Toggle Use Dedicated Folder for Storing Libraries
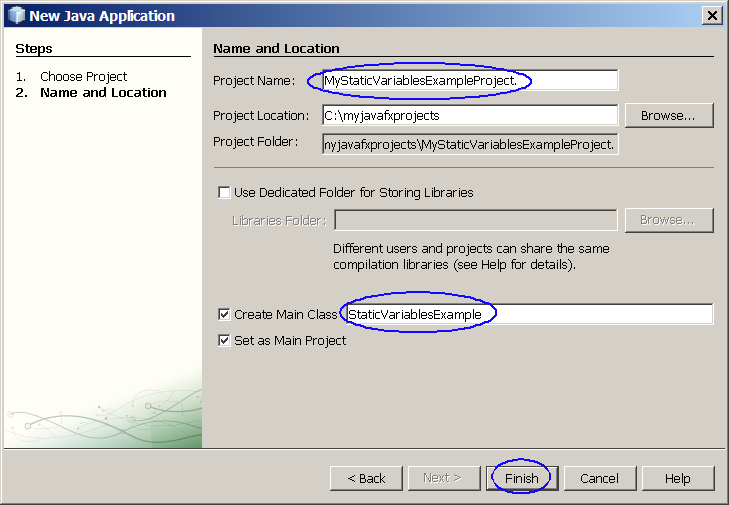The height and width of the screenshot is (505, 729). (224, 192)
